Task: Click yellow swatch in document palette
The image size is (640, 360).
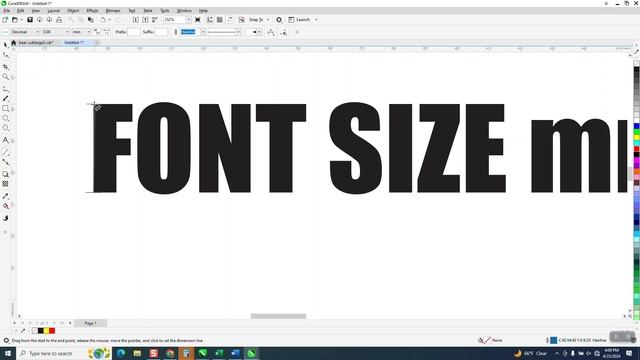Action: 46,331
